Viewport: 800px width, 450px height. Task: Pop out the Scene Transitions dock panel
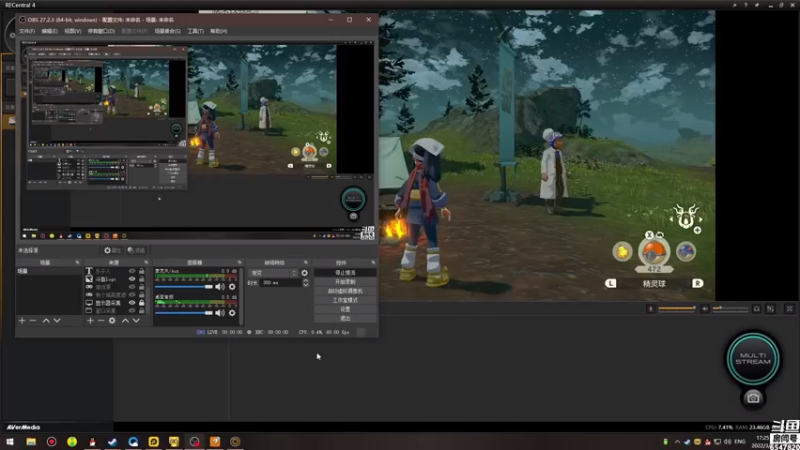pos(306,262)
